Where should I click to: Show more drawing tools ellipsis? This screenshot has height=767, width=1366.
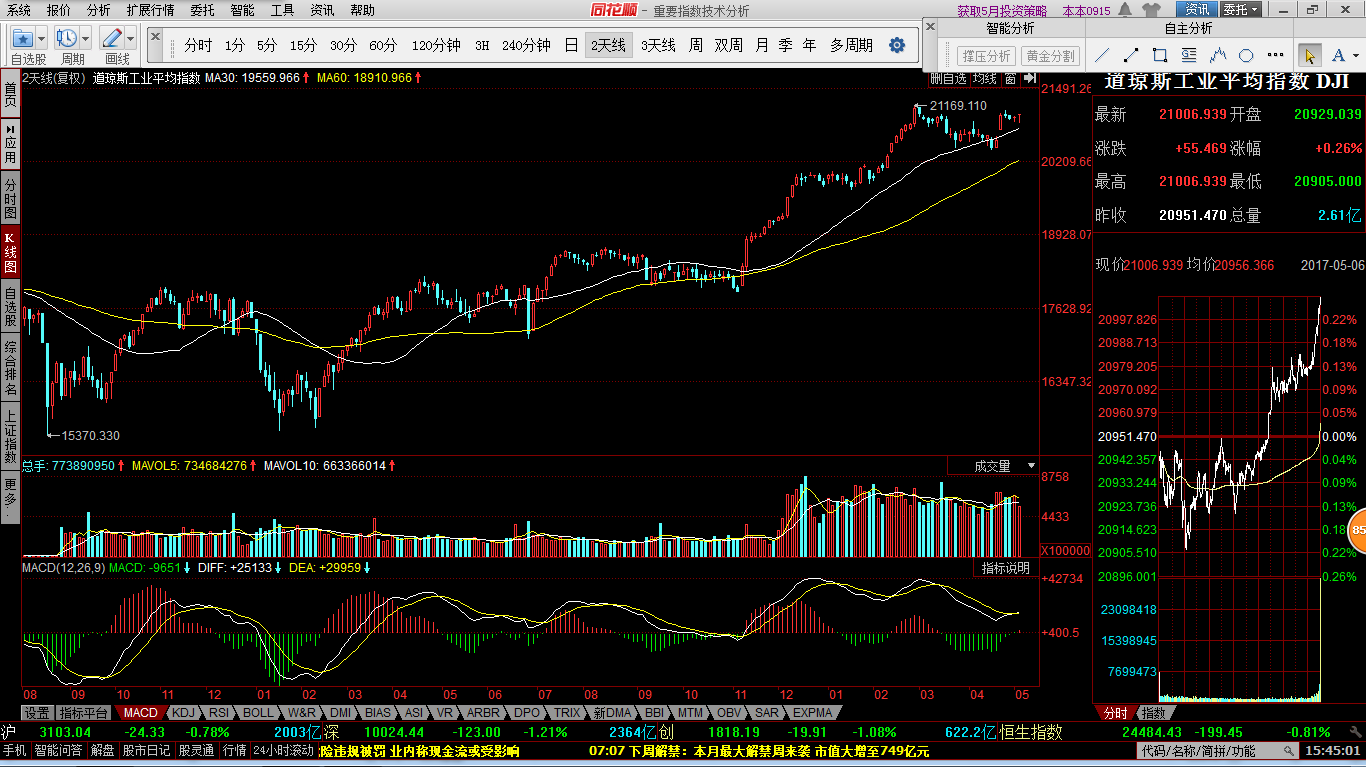click(1273, 56)
